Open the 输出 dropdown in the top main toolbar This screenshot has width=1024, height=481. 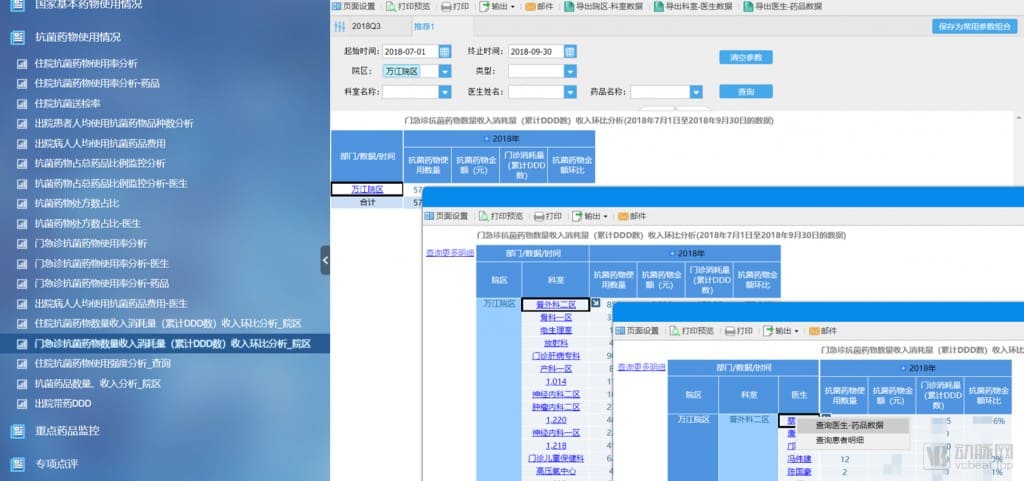[x=497, y=6]
